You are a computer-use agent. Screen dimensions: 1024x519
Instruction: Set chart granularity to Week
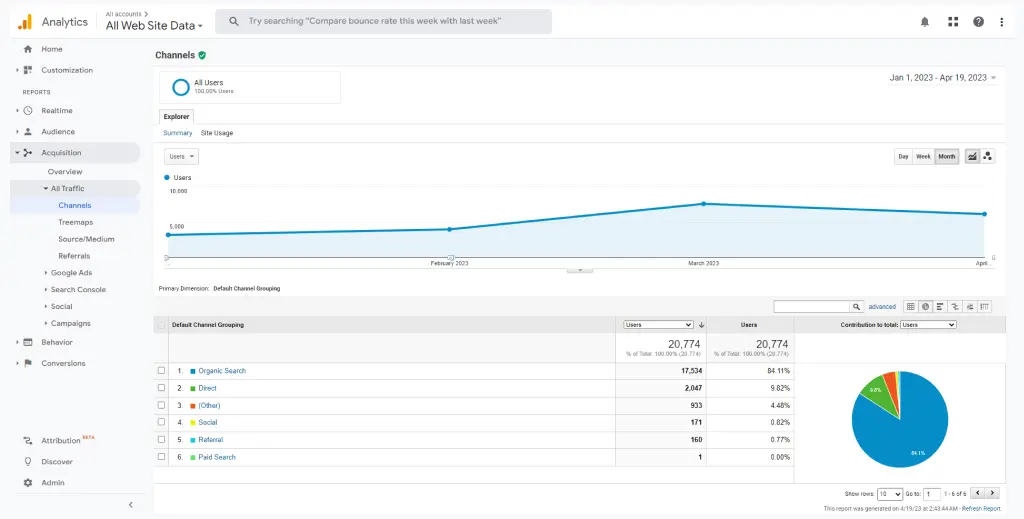click(x=923, y=156)
